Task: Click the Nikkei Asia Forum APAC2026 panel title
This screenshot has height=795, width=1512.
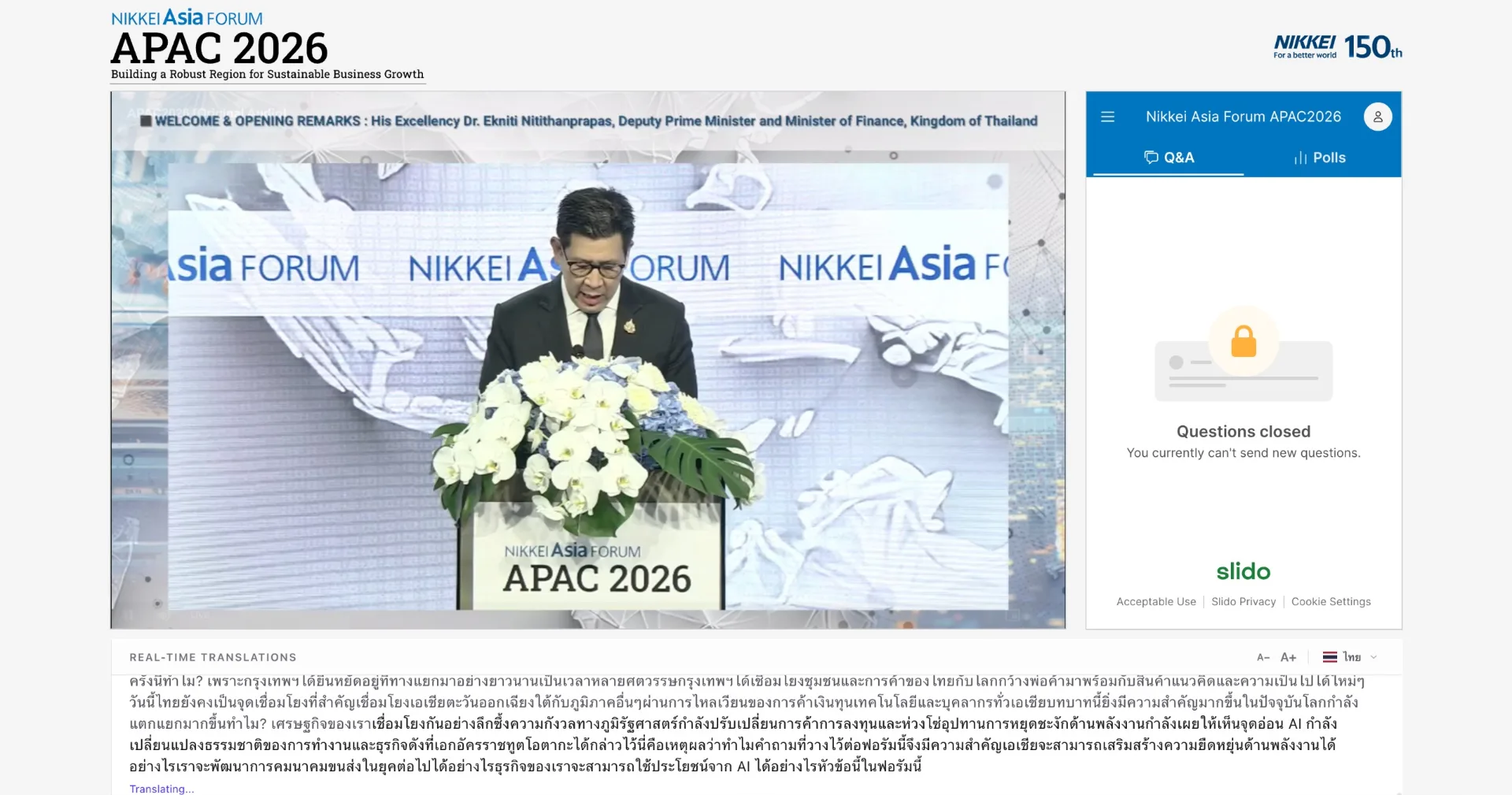Action: [1243, 117]
